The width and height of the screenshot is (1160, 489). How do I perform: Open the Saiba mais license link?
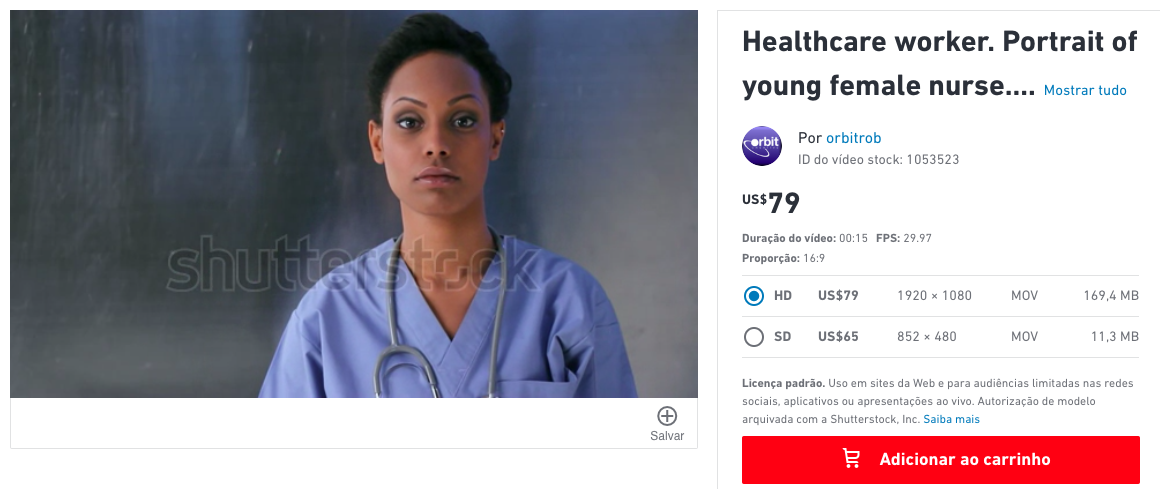(x=951, y=419)
